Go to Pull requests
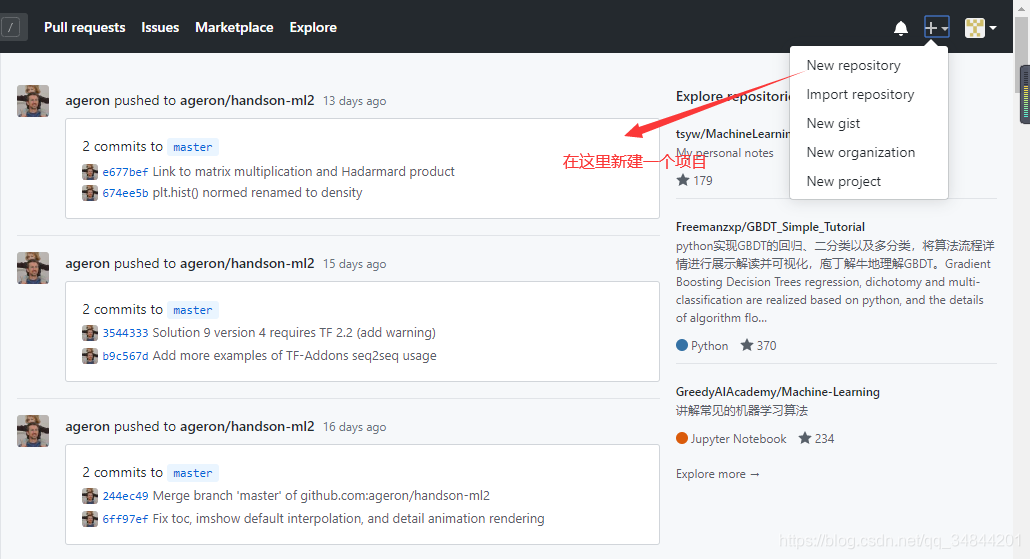1030x559 pixels. [84, 28]
